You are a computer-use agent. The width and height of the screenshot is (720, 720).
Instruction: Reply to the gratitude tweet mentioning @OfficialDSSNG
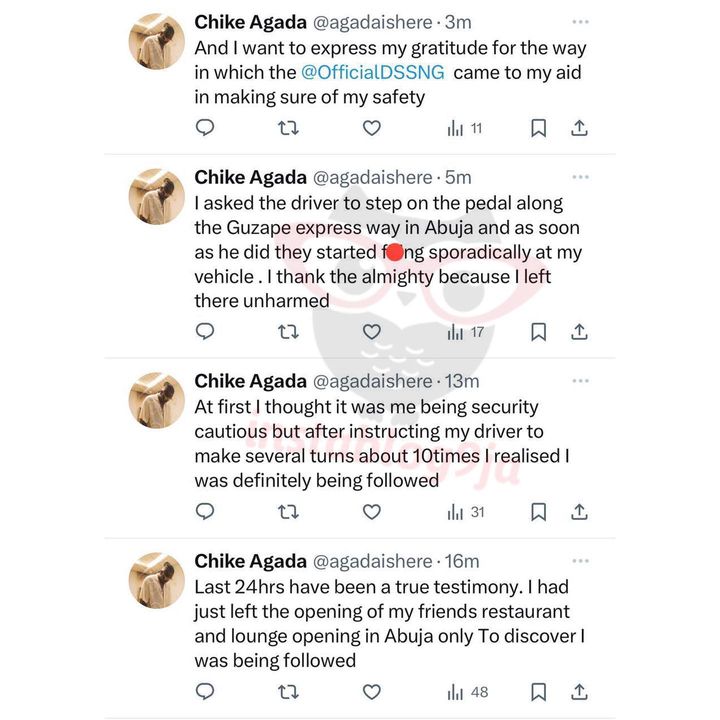click(205, 128)
